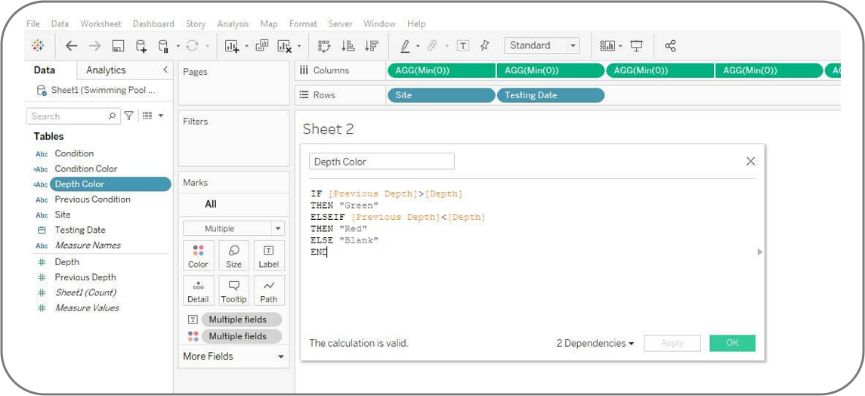The width and height of the screenshot is (865, 396).
Task: Click the fix axes pin icon
Action: point(484,46)
